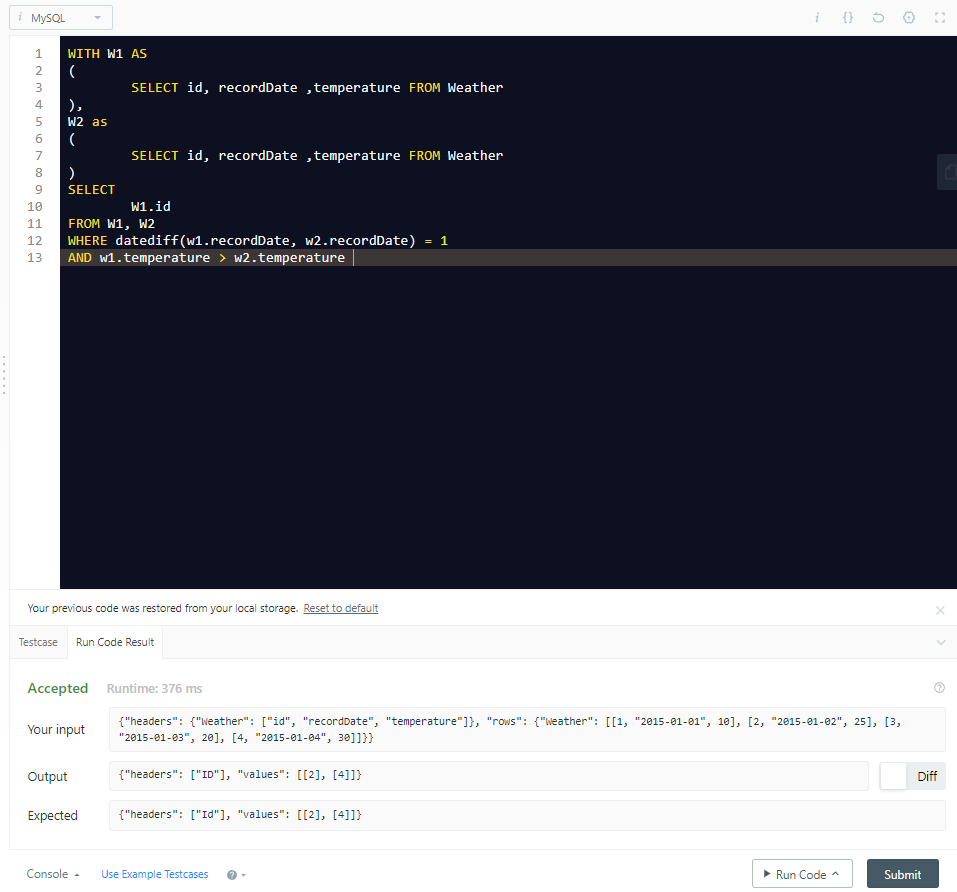Click the curly braces format code icon

(848, 18)
